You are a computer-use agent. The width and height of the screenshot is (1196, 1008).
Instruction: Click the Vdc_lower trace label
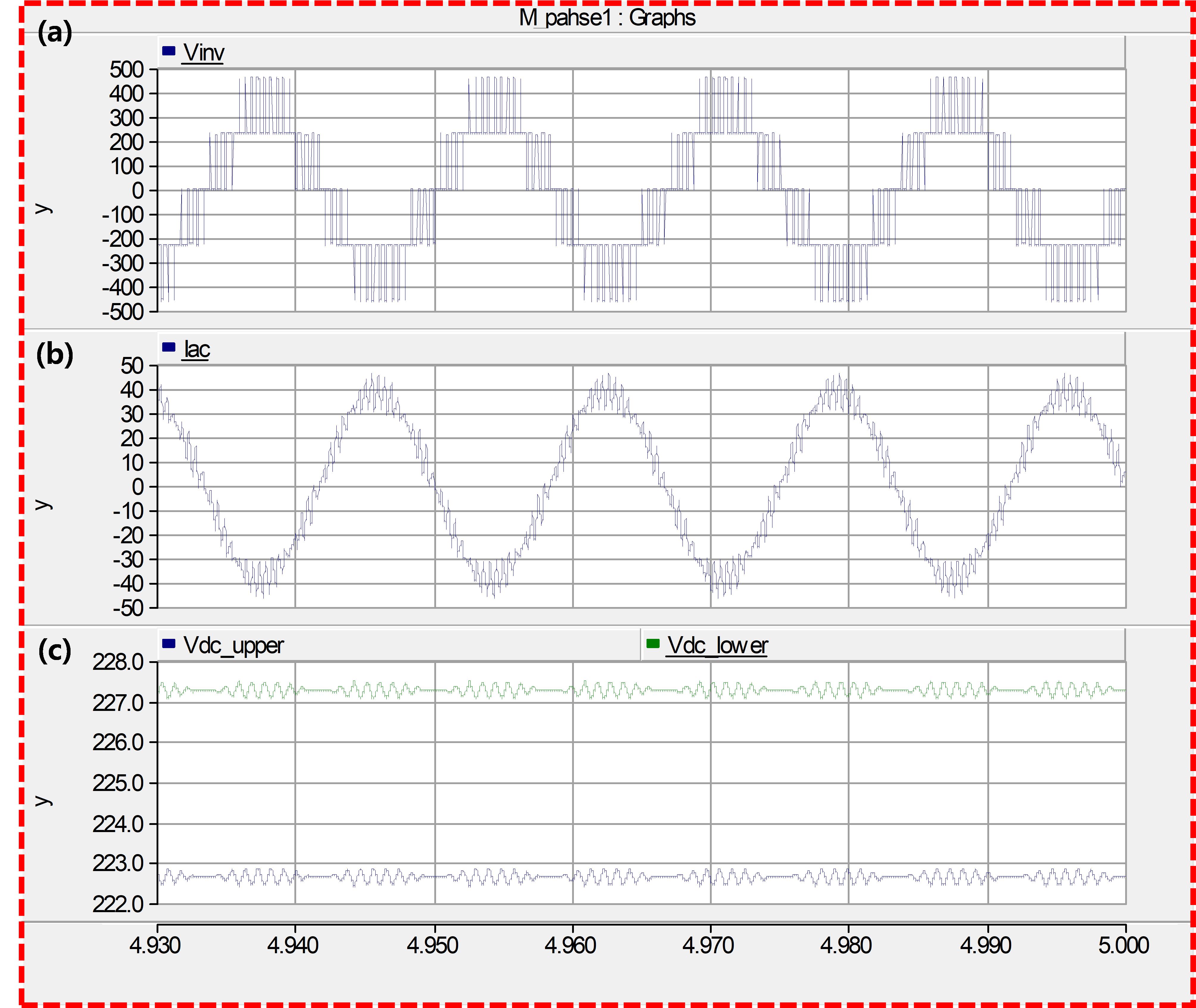coord(717,646)
